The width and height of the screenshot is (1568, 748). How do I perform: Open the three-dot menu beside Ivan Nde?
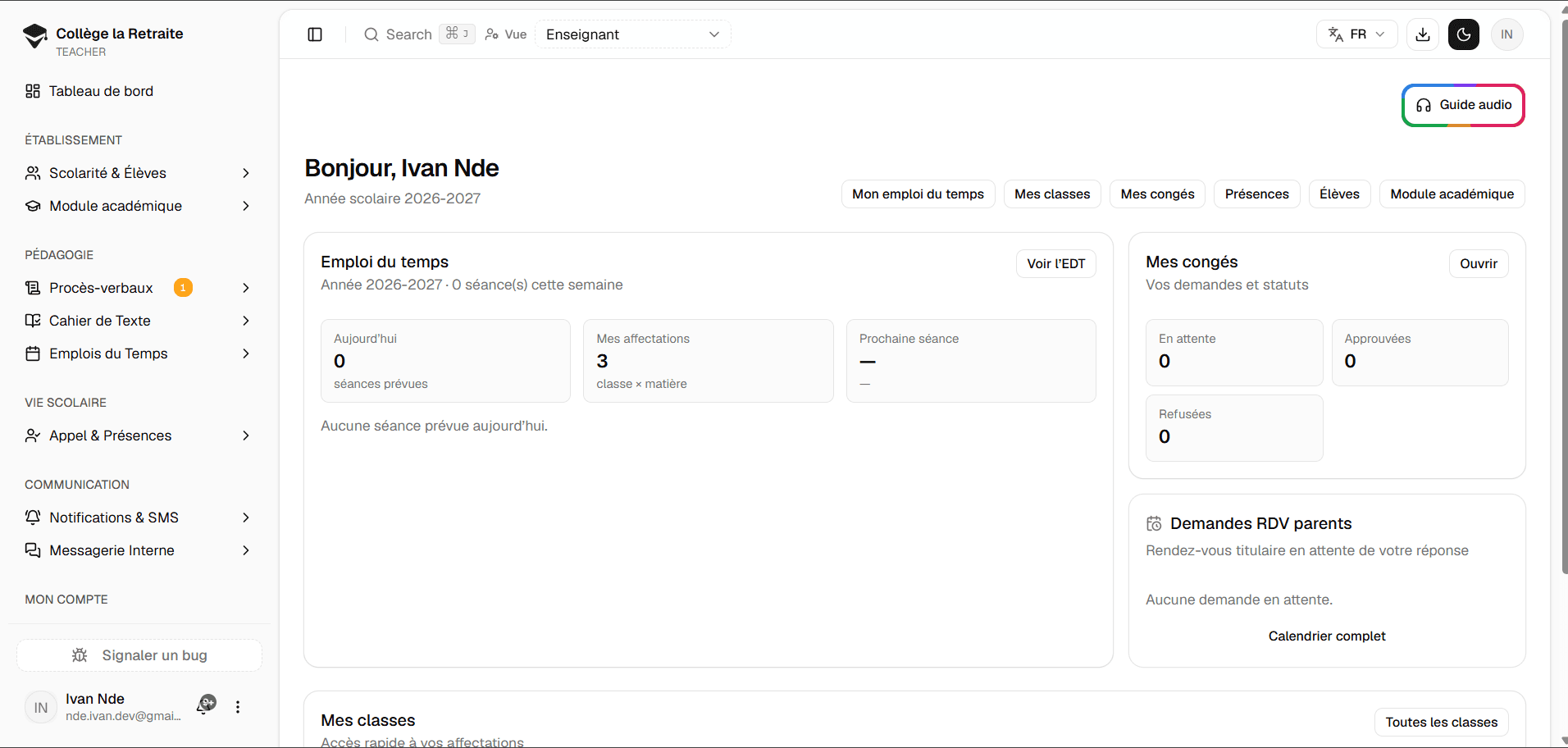pyautogui.click(x=238, y=707)
